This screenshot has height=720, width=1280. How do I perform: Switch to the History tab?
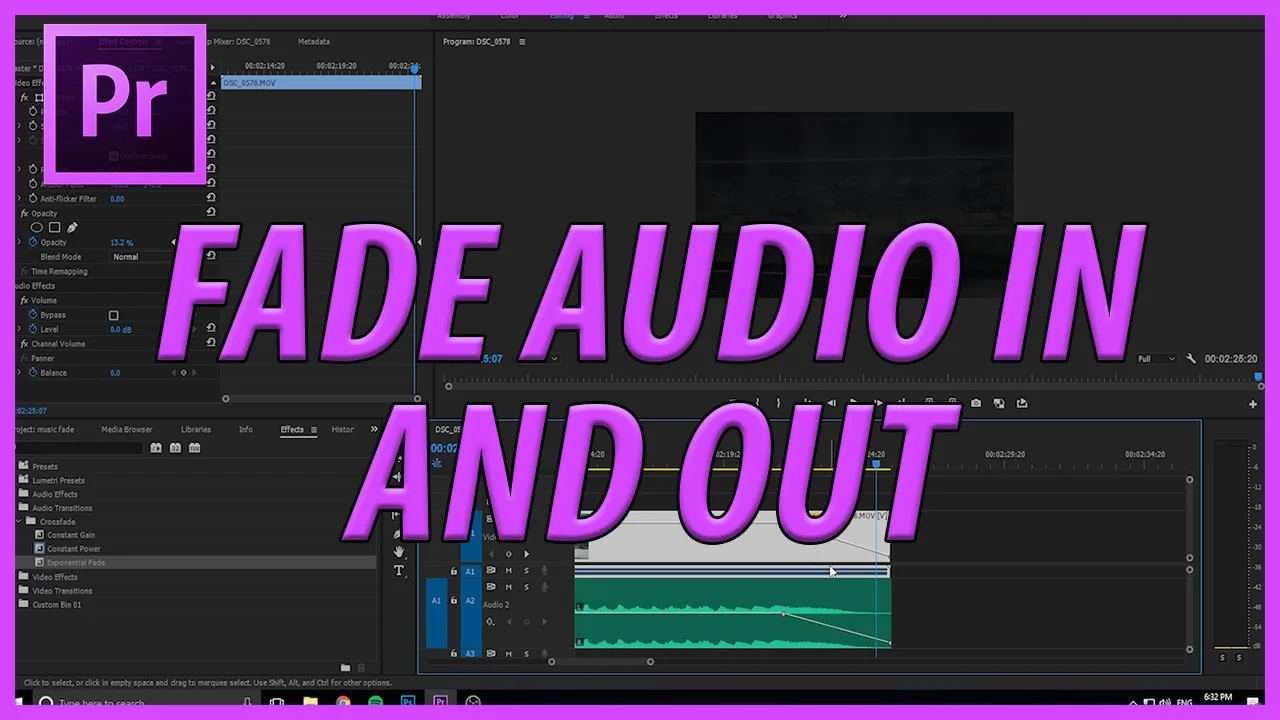[343, 429]
